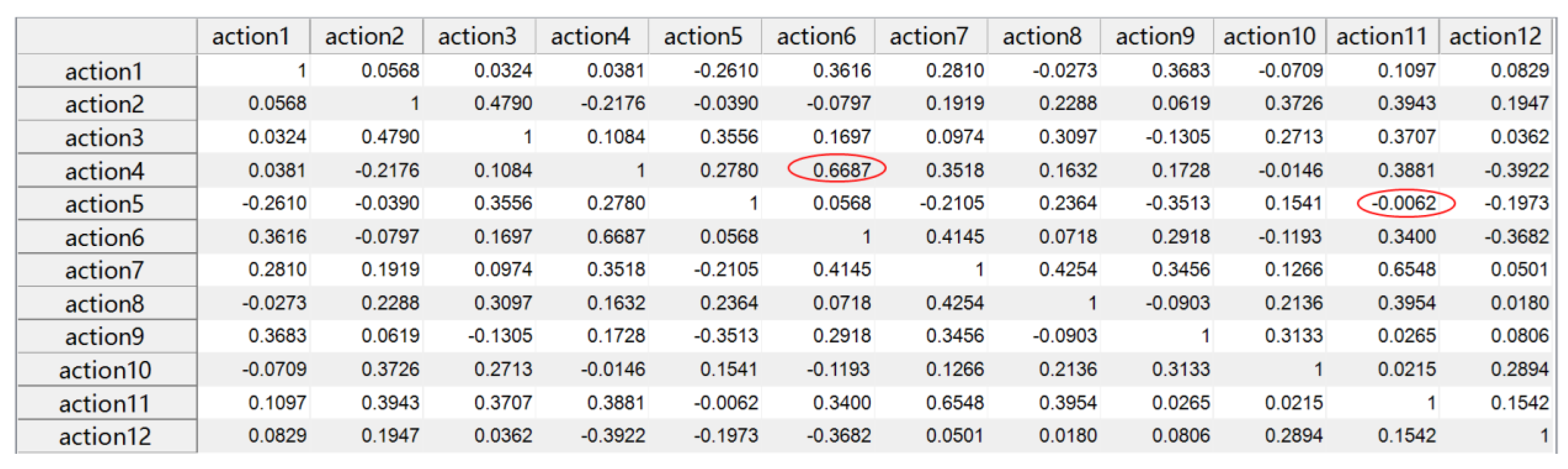Select the action9 column header
The height and width of the screenshot is (469, 1568).
click(x=1155, y=37)
